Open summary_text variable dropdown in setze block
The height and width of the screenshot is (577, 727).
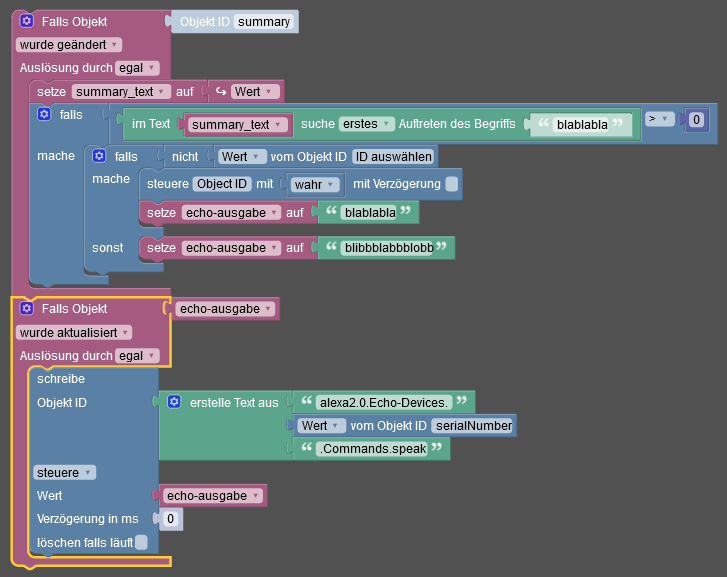121,92
